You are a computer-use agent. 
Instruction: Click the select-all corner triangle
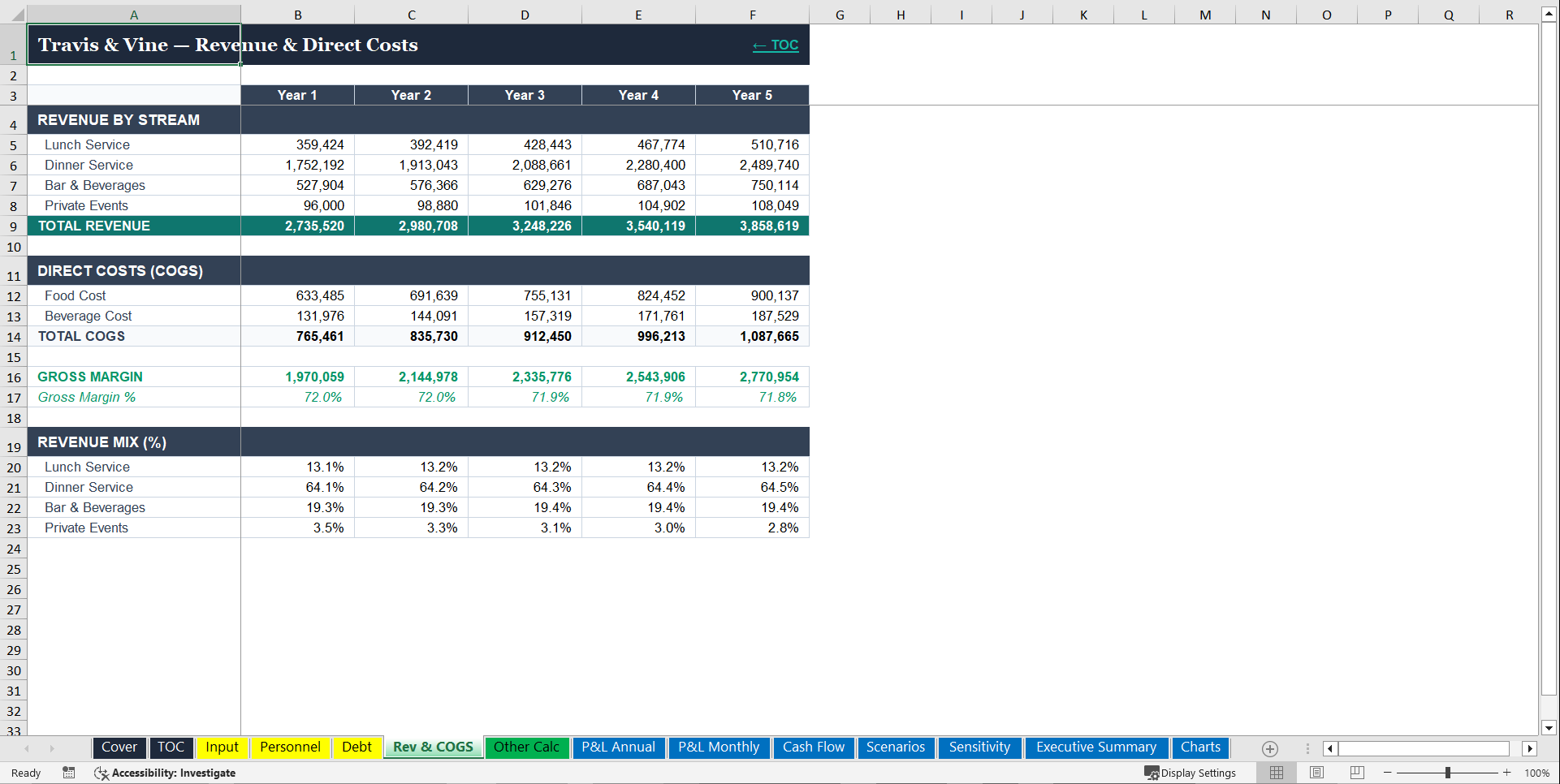(x=16, y=15)
